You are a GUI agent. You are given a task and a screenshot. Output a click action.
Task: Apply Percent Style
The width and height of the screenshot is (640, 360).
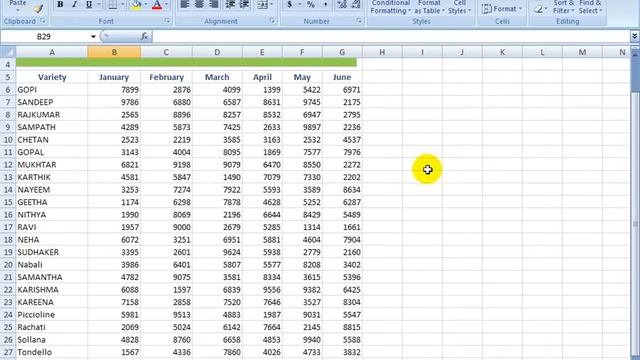click(x=311, y=4)
